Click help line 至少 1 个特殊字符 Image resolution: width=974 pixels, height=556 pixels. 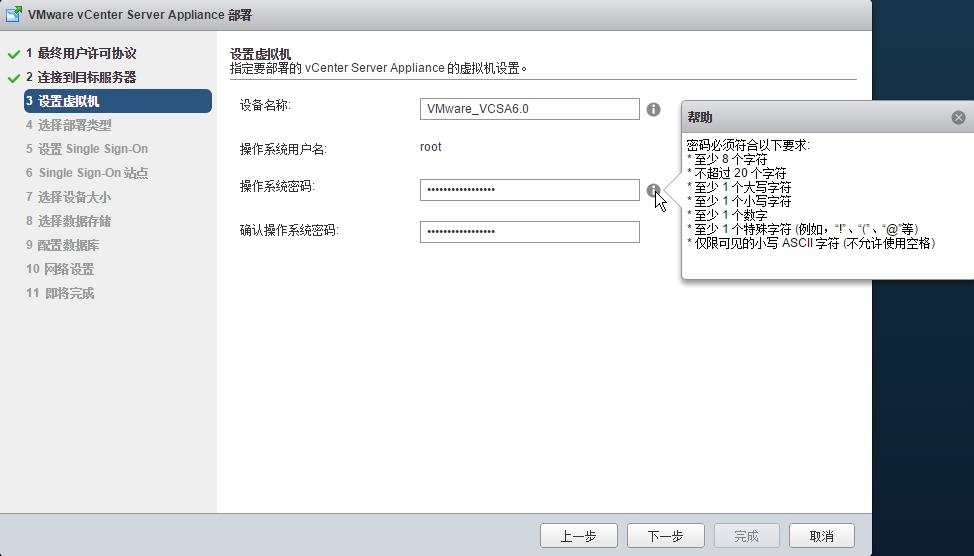803,229
